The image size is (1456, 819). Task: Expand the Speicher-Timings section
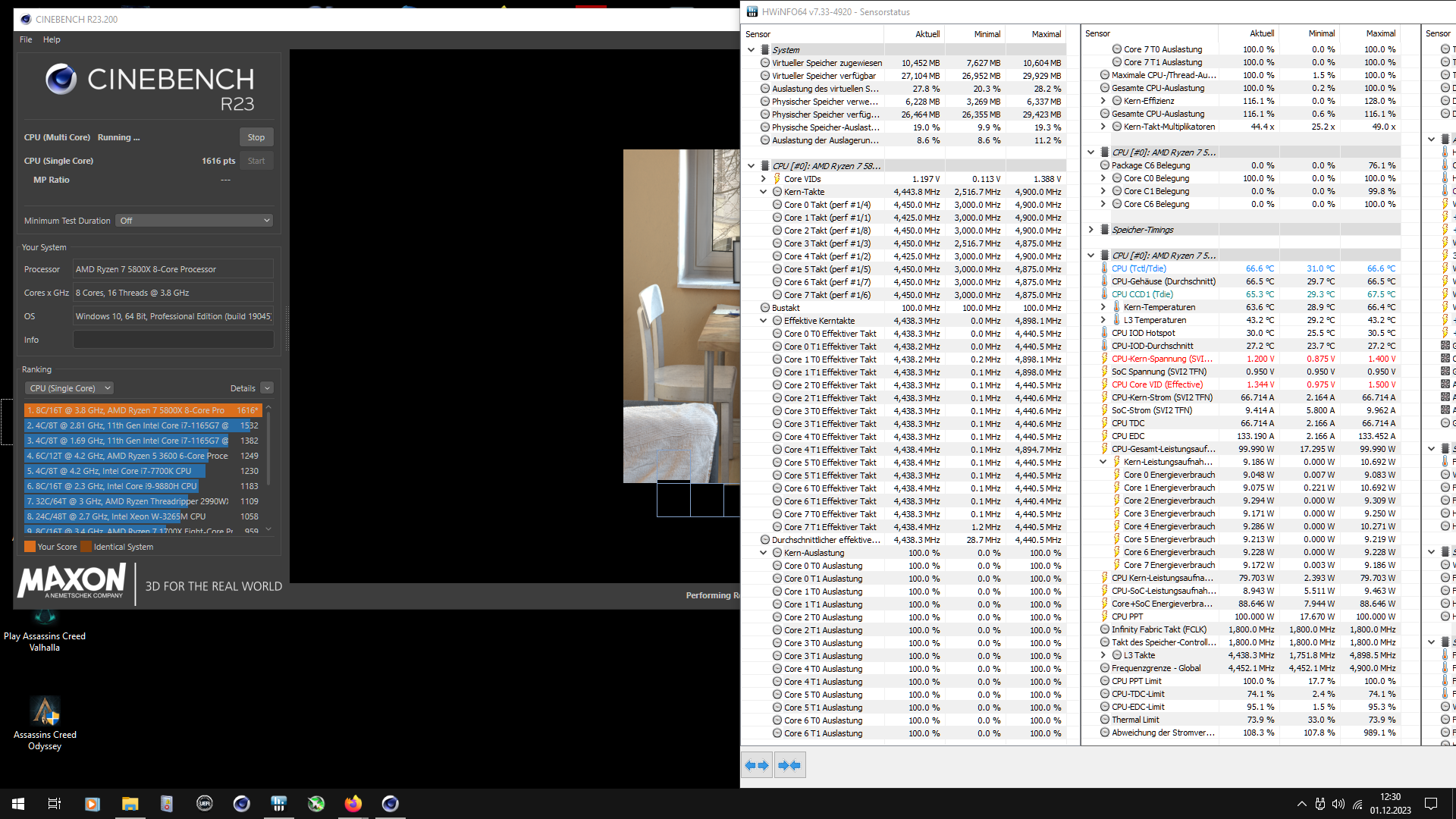pos(1091,230)
